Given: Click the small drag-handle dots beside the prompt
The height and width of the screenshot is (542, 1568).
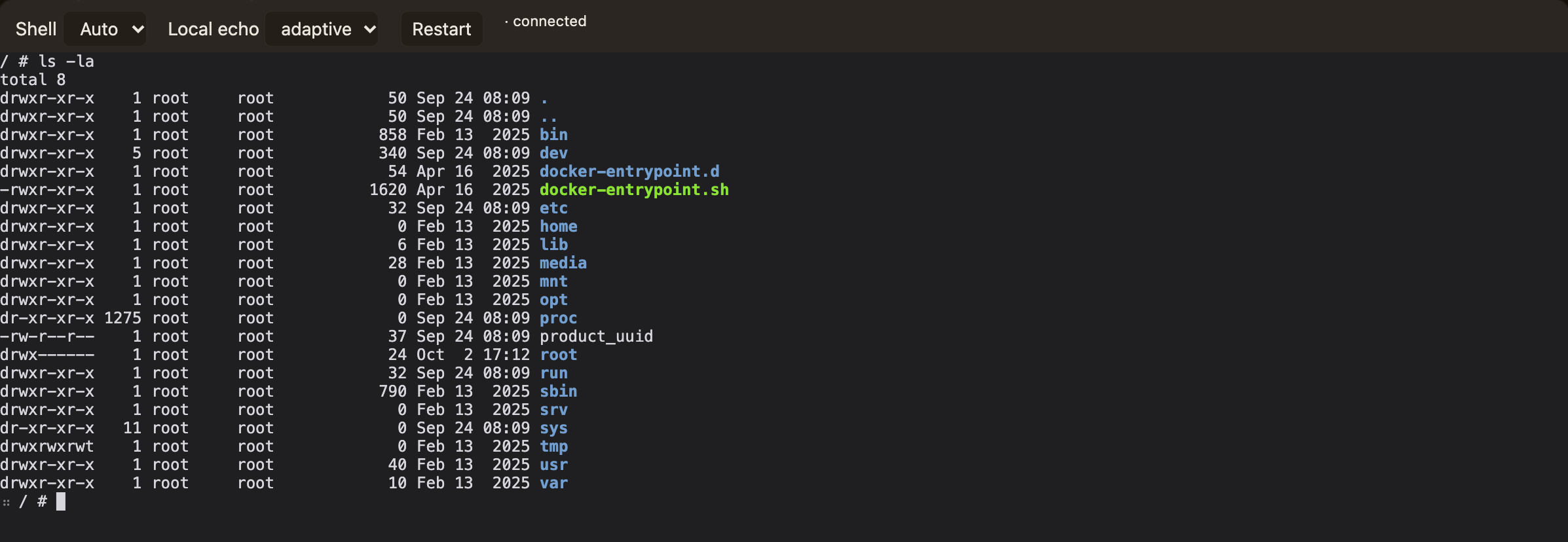Looking at the screenshot, I should 6,503.
